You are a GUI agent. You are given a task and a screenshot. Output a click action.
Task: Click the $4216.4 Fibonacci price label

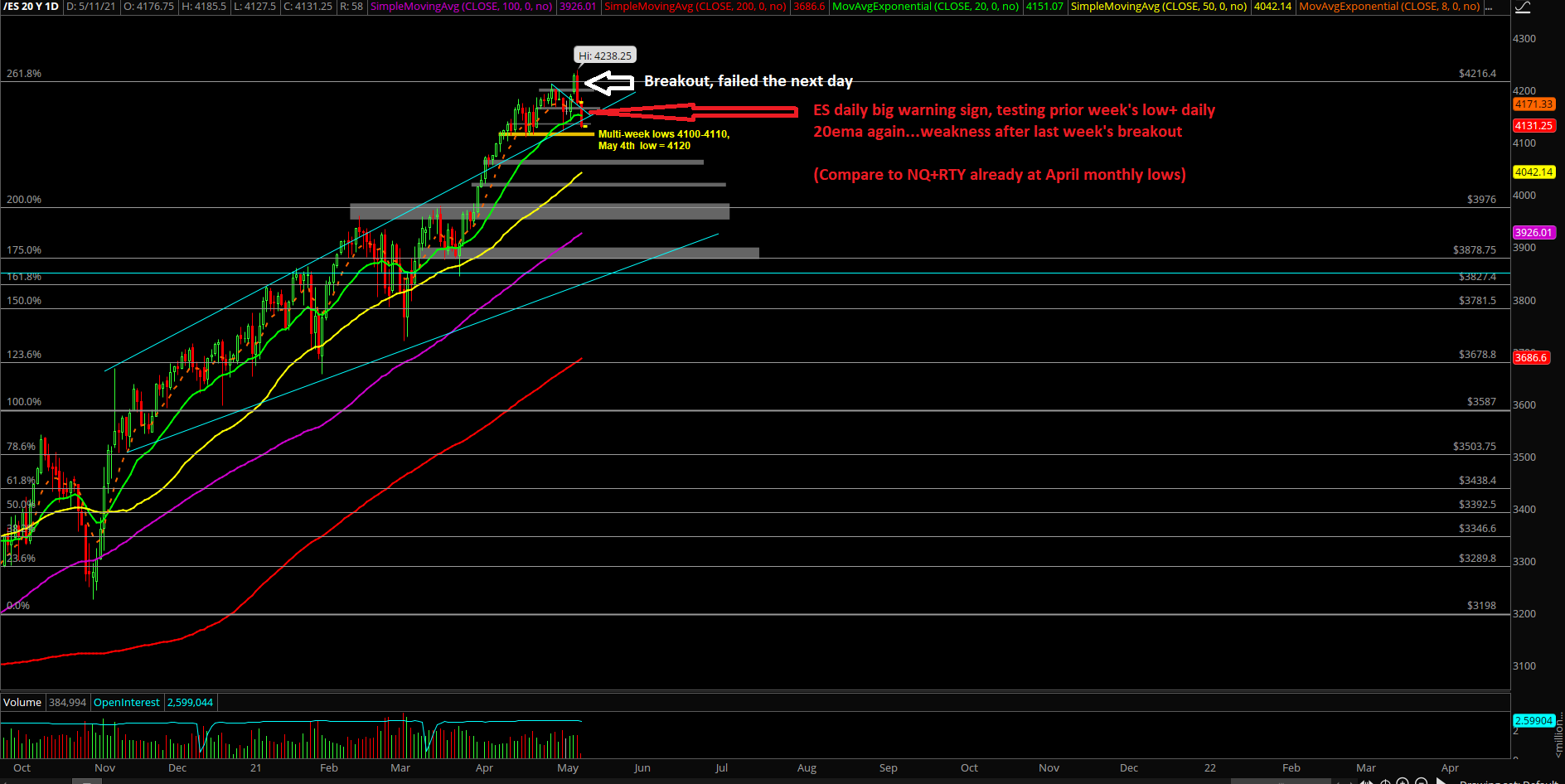pos(1477,74)
